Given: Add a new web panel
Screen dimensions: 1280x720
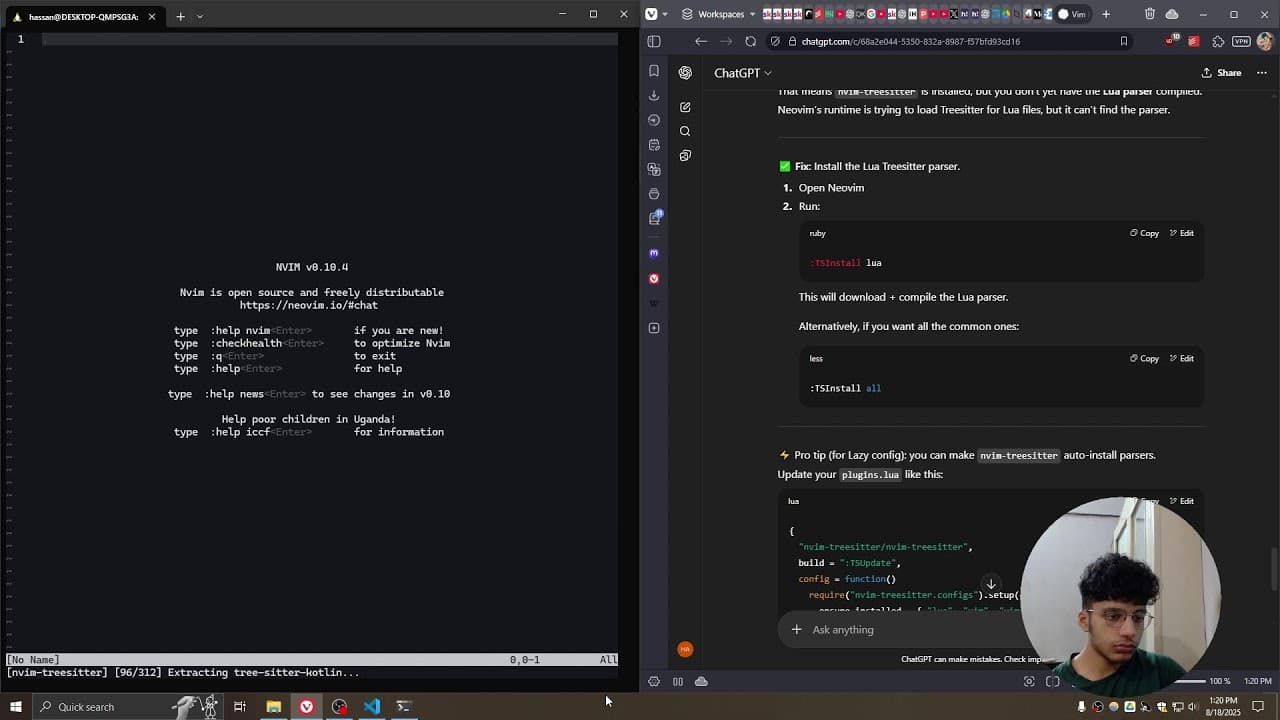Looking at the screenshot, I should click(654, 328).
